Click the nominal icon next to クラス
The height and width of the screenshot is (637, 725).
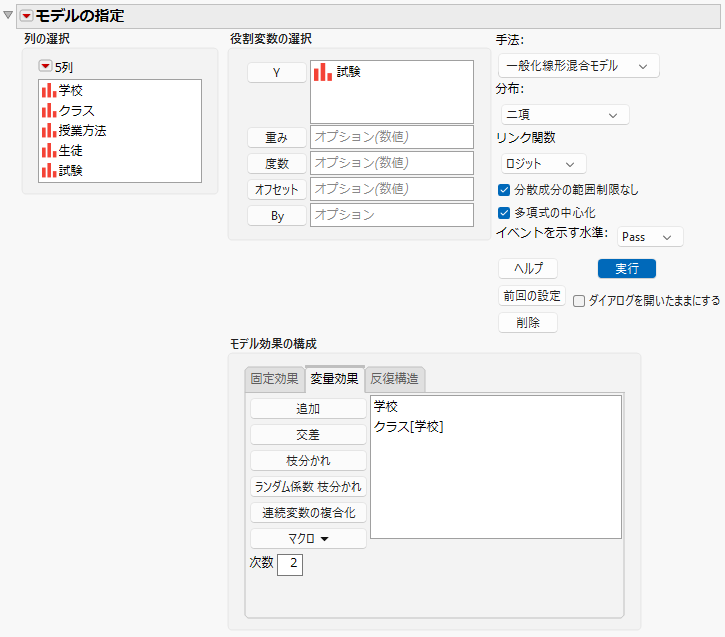coord(49,111)
